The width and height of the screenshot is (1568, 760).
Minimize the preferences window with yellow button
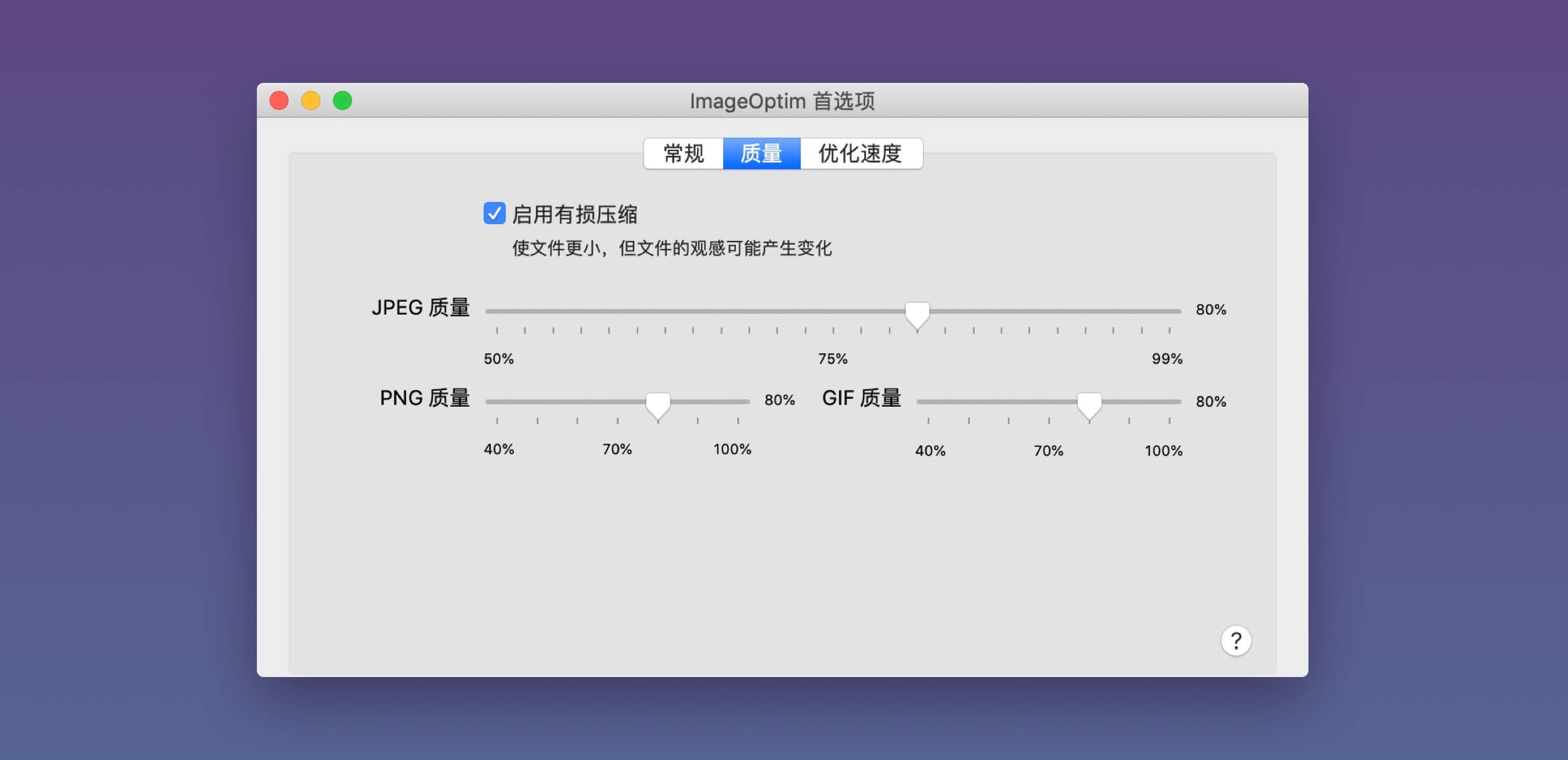click(x=310, y=100)
